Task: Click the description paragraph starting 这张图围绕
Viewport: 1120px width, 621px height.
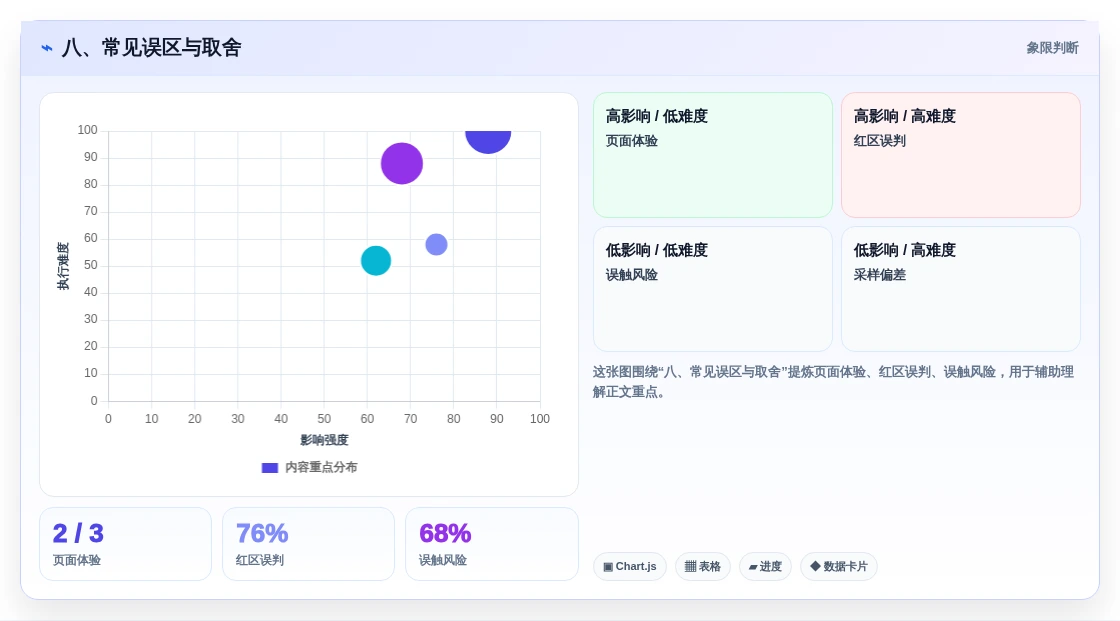Action: (833, 382)
